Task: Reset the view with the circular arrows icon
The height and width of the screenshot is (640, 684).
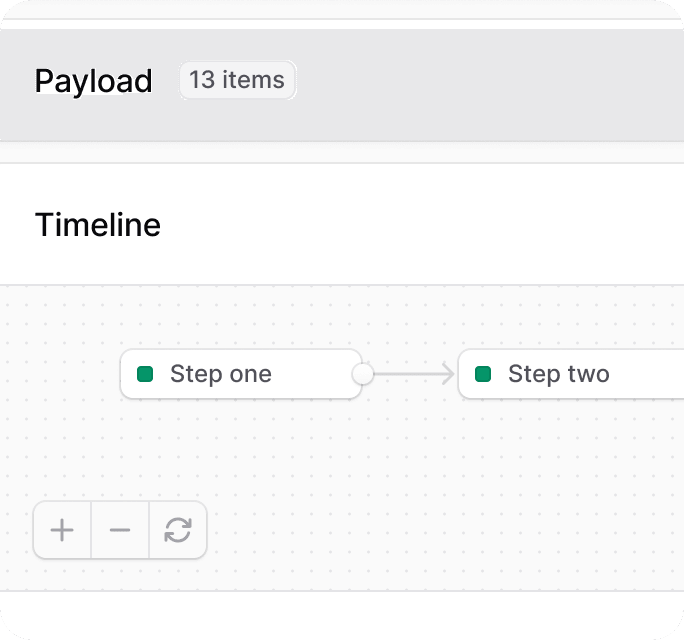Action: pos(178,530)
